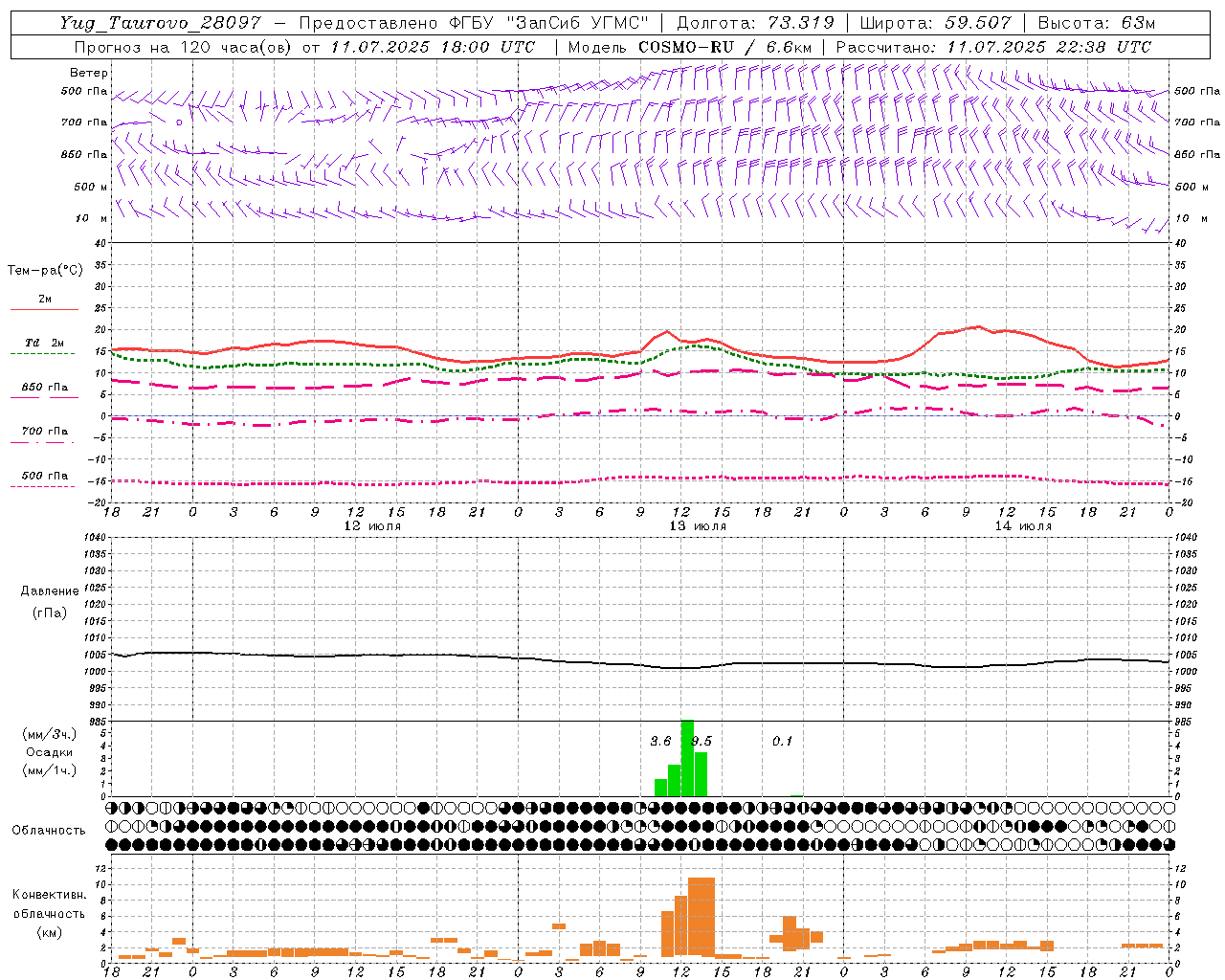Click the 850 гПа temperature legend entry
The width and height of the screenshot is (1225, 980).
pyautogui.click(x=45, y=388)
